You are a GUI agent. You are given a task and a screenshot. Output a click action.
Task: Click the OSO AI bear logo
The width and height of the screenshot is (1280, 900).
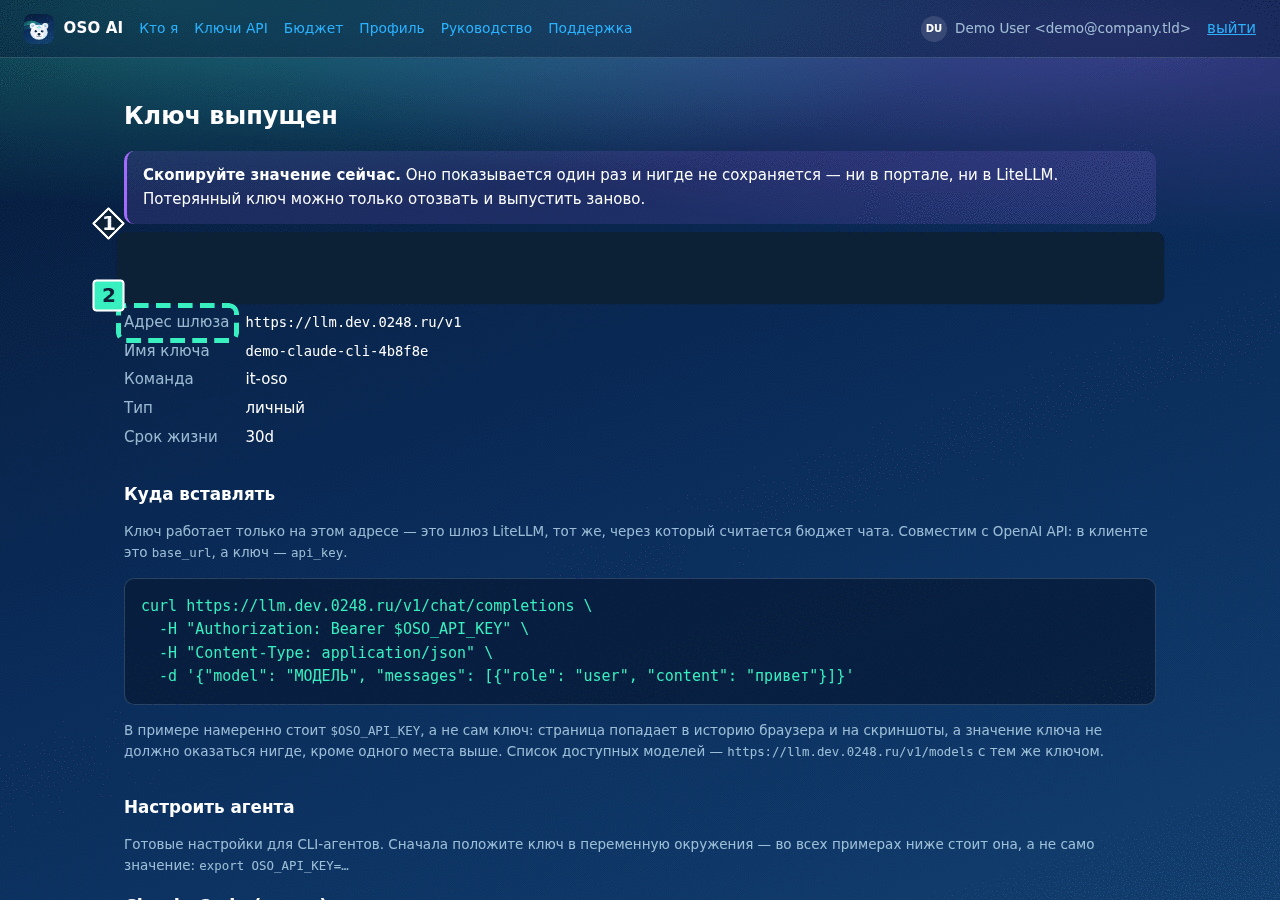click(x=38, y=29)
